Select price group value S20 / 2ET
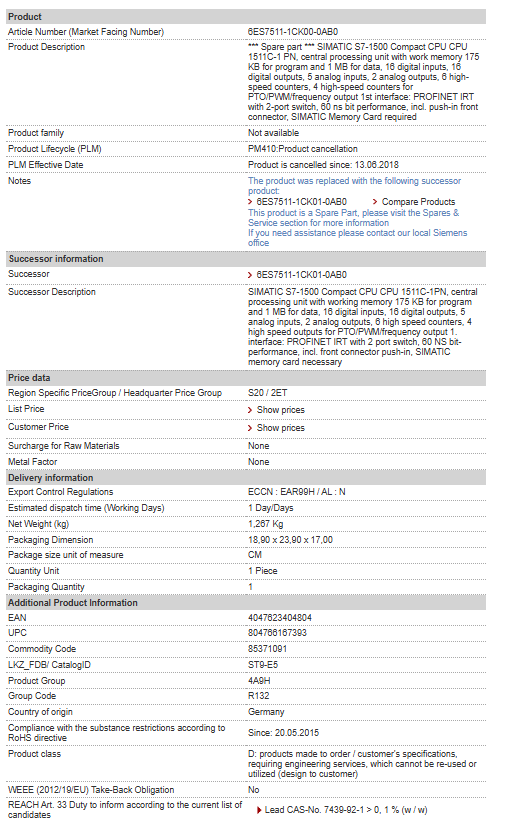 pos(268,393)
